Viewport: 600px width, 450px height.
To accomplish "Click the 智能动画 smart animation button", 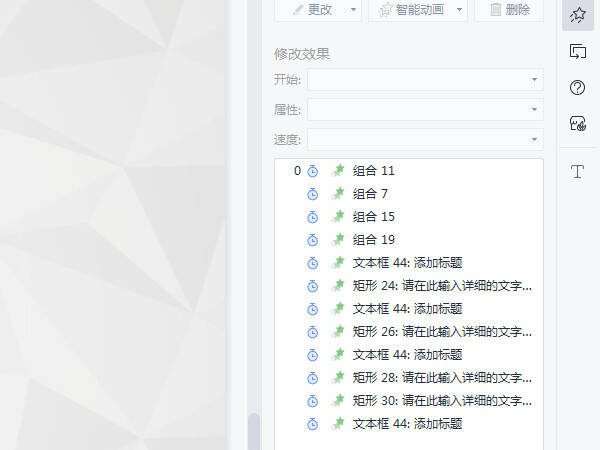I will (411, 10).
